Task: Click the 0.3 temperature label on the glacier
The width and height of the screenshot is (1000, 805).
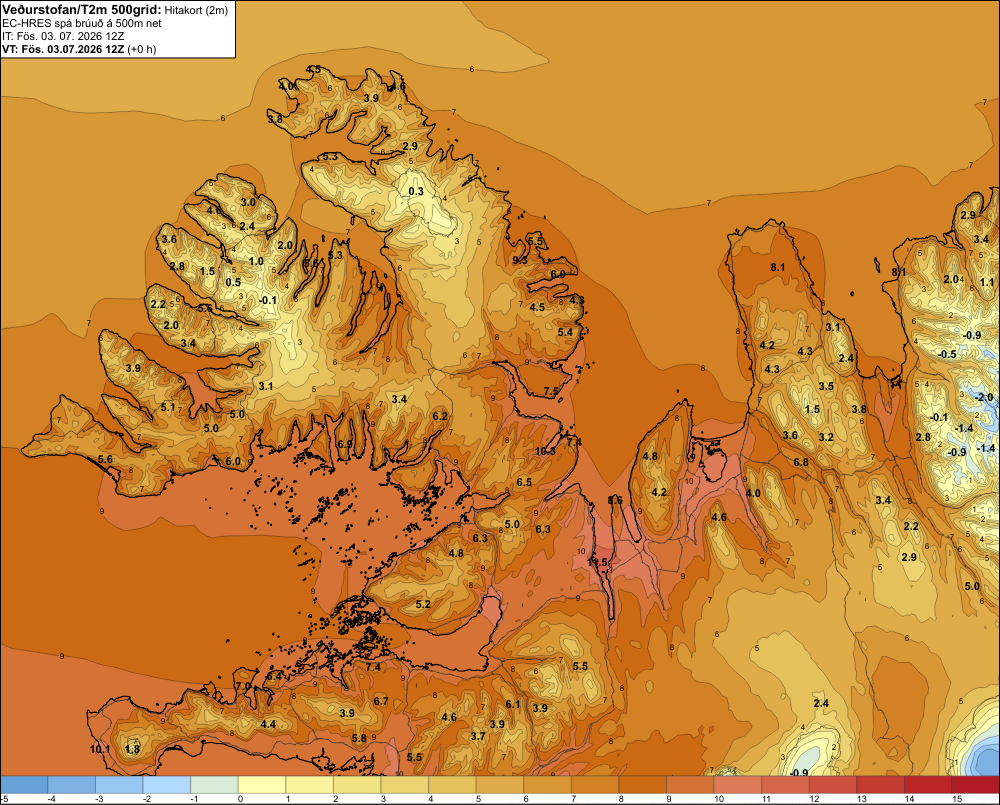Action: 416,191
